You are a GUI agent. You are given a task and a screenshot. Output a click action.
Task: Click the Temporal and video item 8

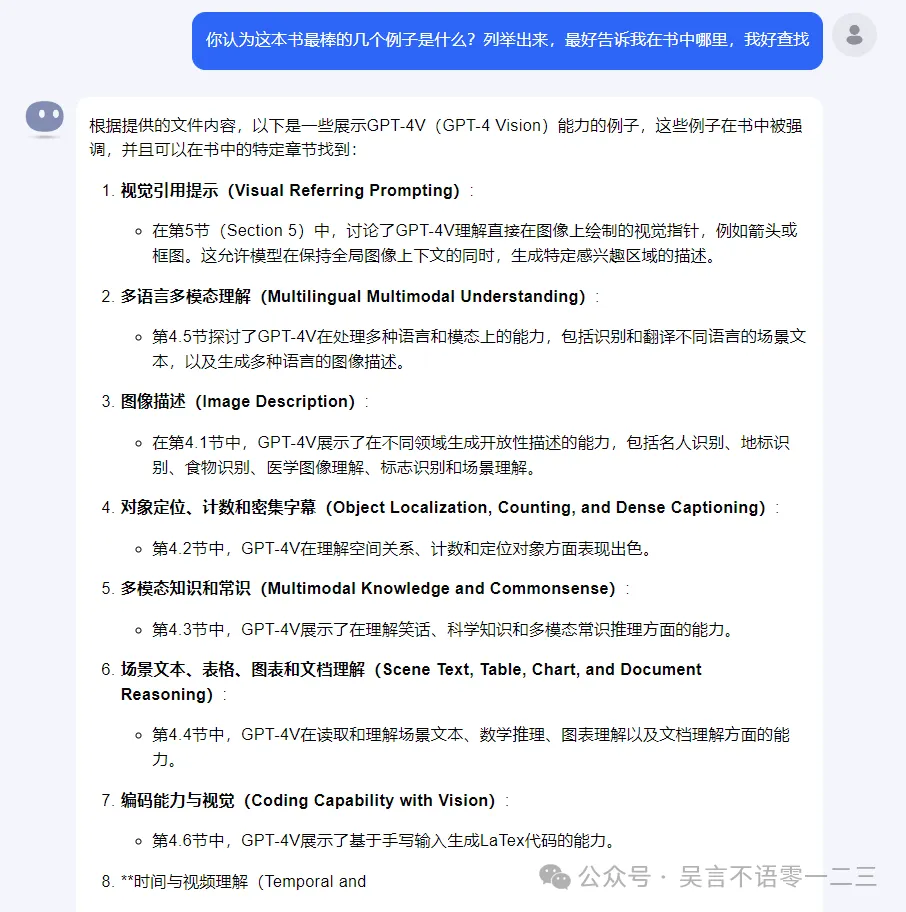[244, 881]
